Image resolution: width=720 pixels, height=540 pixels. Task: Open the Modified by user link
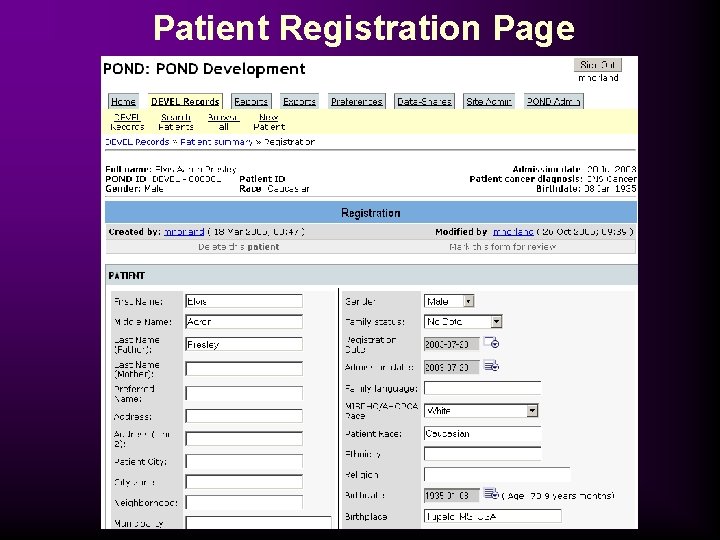tap(513, 232)
